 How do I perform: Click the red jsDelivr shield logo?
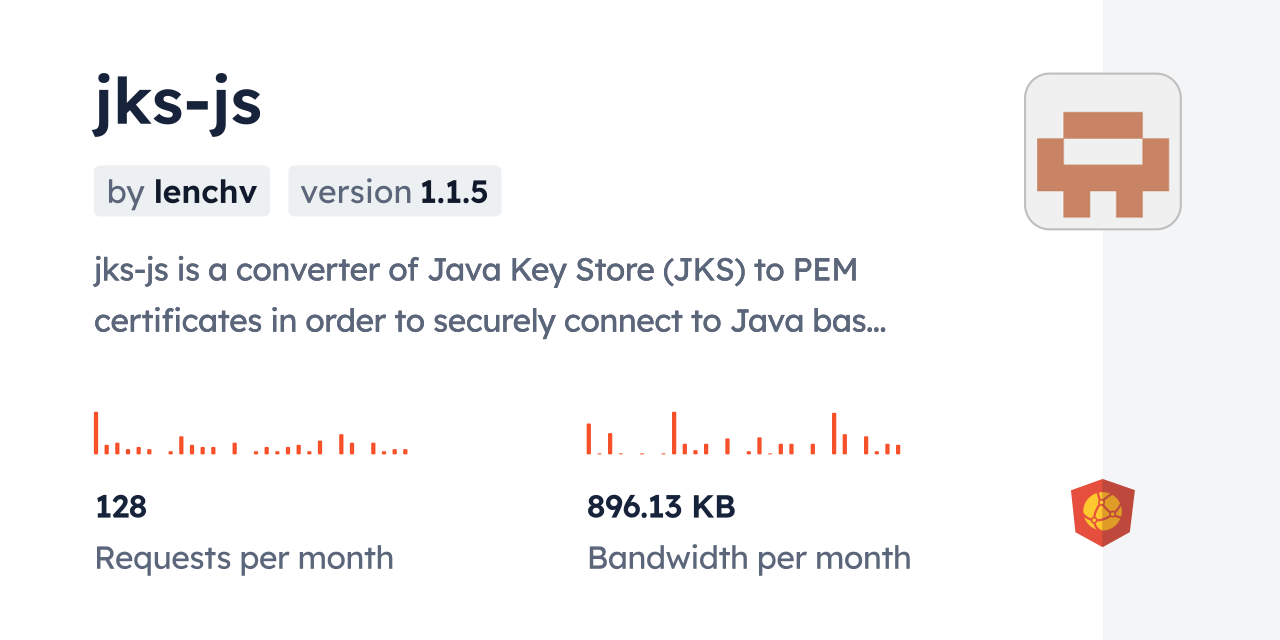[x=1102, y=513]
